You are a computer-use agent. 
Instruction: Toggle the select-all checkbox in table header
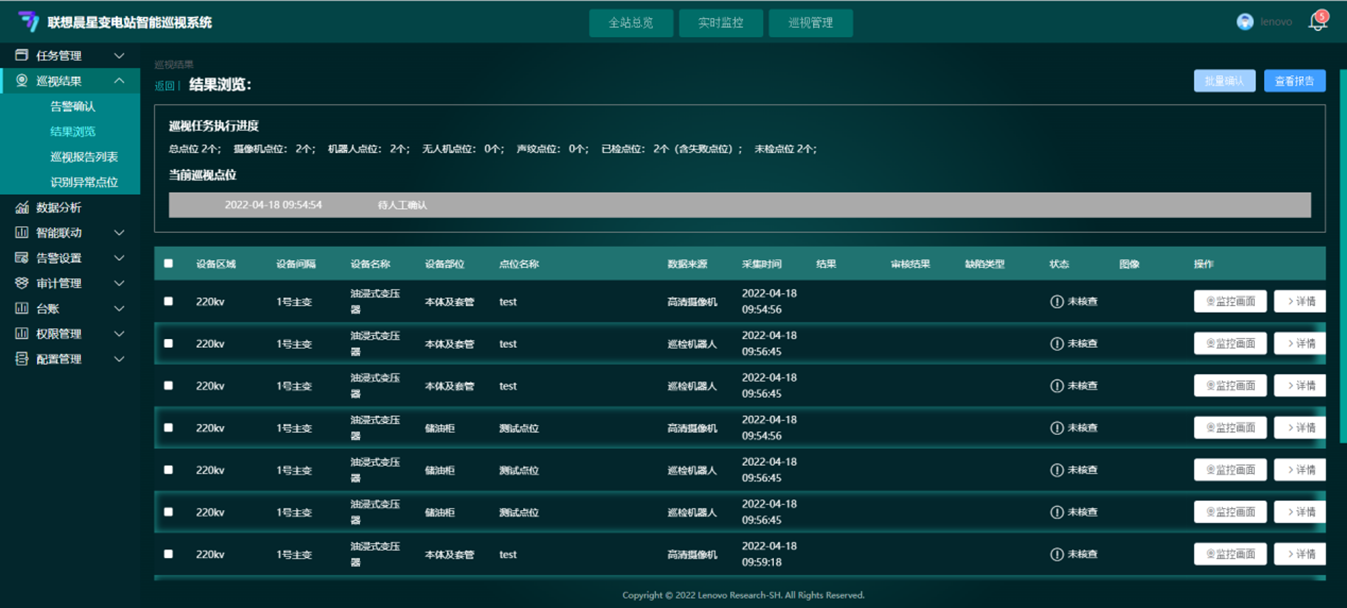click(x=168, y=264)
